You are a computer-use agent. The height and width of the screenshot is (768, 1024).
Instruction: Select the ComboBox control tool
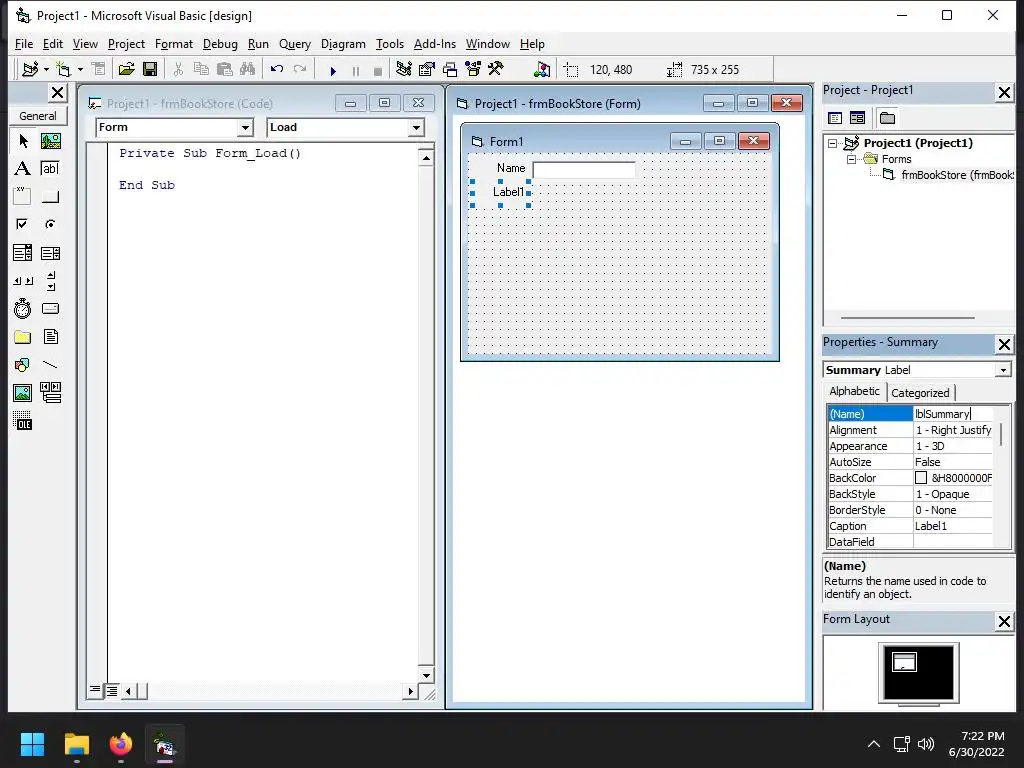point(23,253)
